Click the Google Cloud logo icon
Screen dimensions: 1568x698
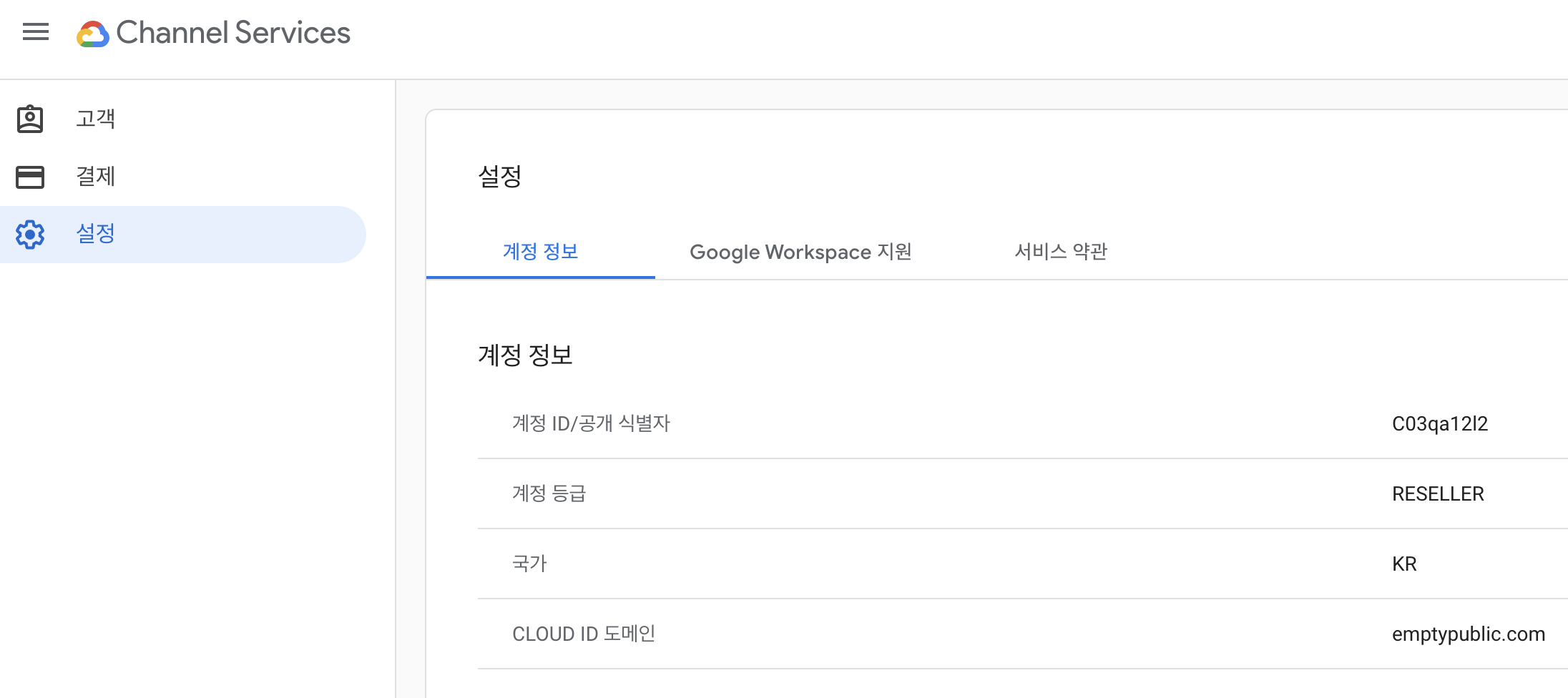(93, 34)
